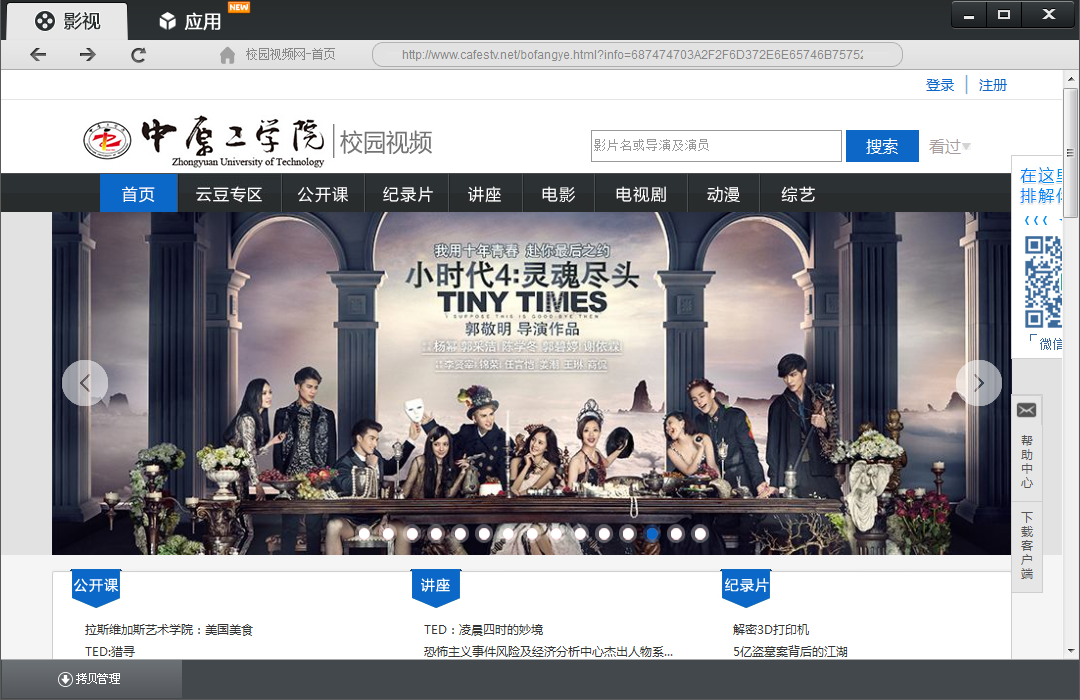Image resolution: width=1080 pixels, height=700 pixels.
Task: Go forward with the right arrow icon
Action: click(87, 54)
